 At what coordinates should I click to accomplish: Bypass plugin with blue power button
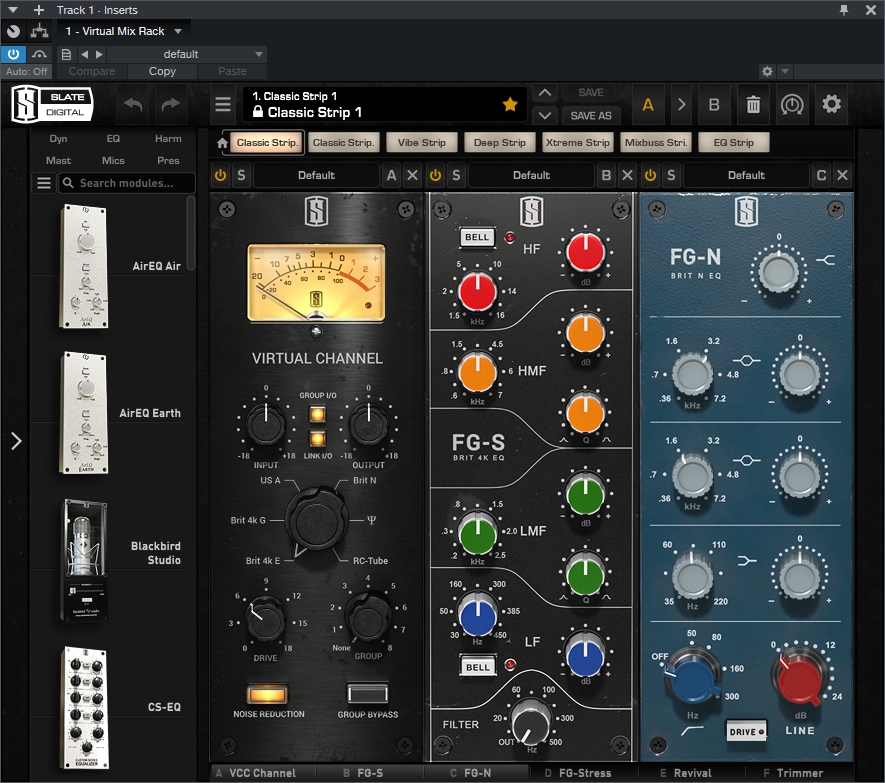13,54
